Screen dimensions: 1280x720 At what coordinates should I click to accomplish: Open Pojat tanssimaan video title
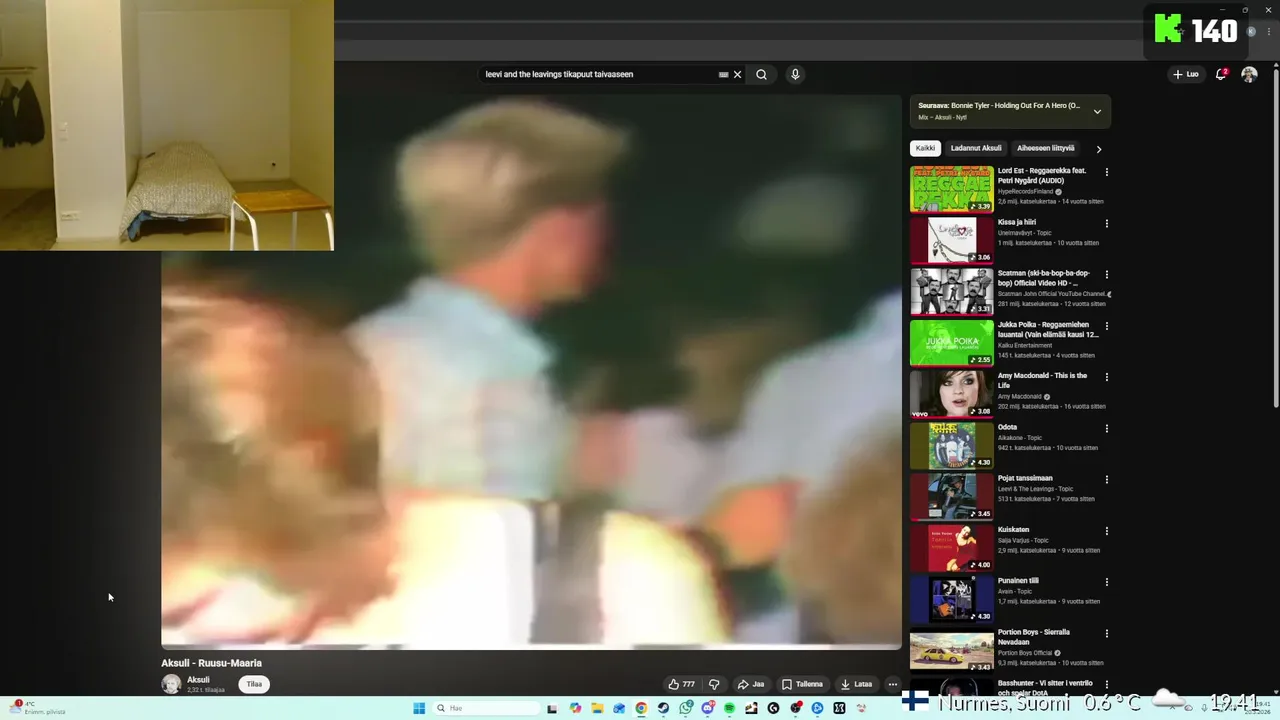[x=1025, y=478]
